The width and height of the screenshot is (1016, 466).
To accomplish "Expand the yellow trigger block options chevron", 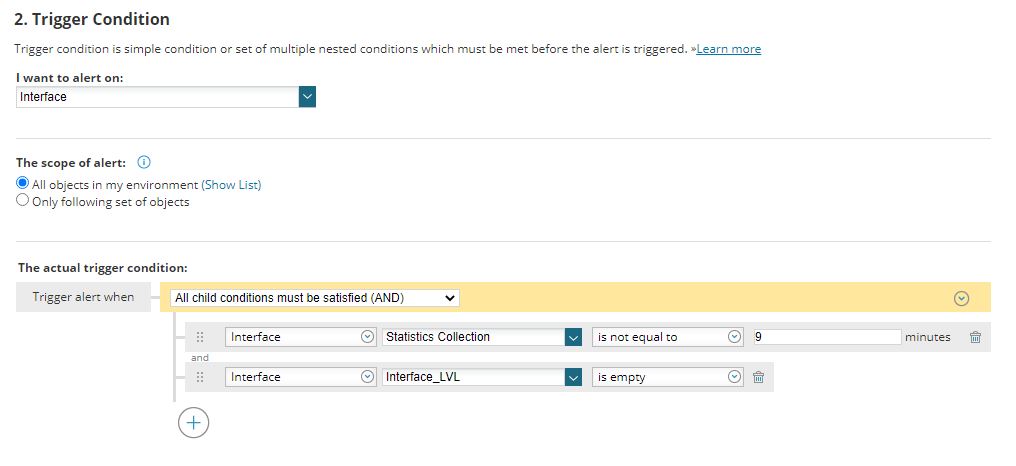I will pos(961,298).
